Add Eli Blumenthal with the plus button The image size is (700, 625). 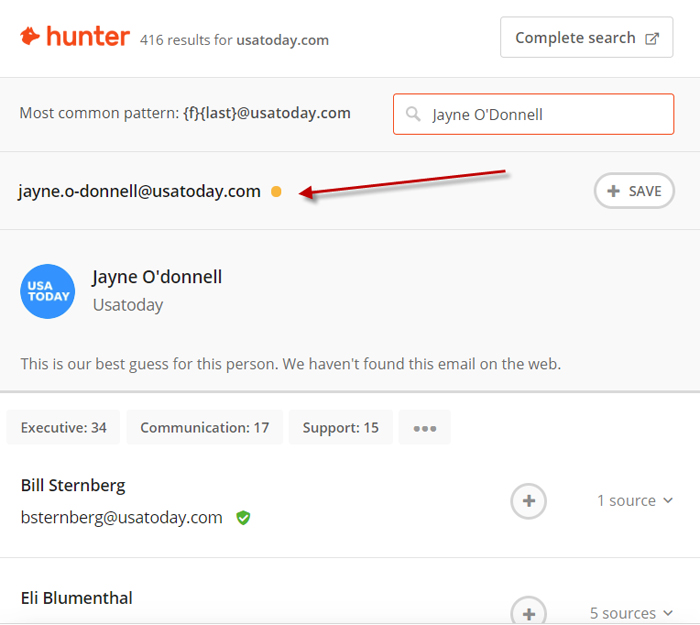[x=529, y=612]
